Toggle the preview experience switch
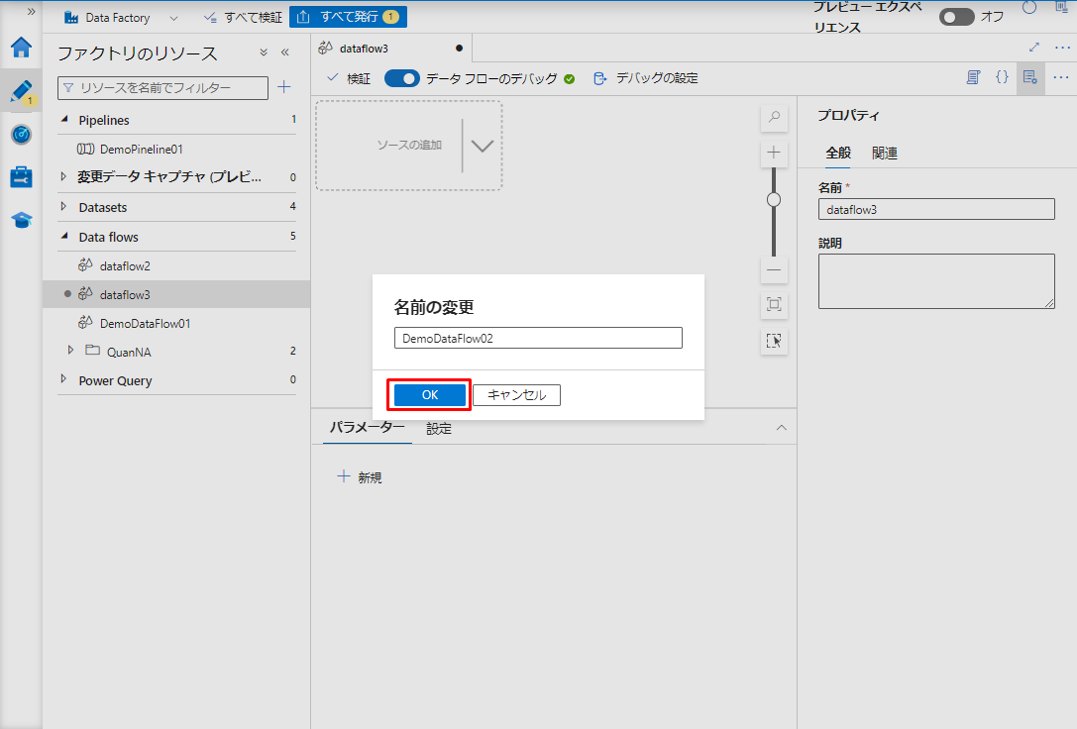Screen dimensions: 1077x729 click(x=957, y=16)
